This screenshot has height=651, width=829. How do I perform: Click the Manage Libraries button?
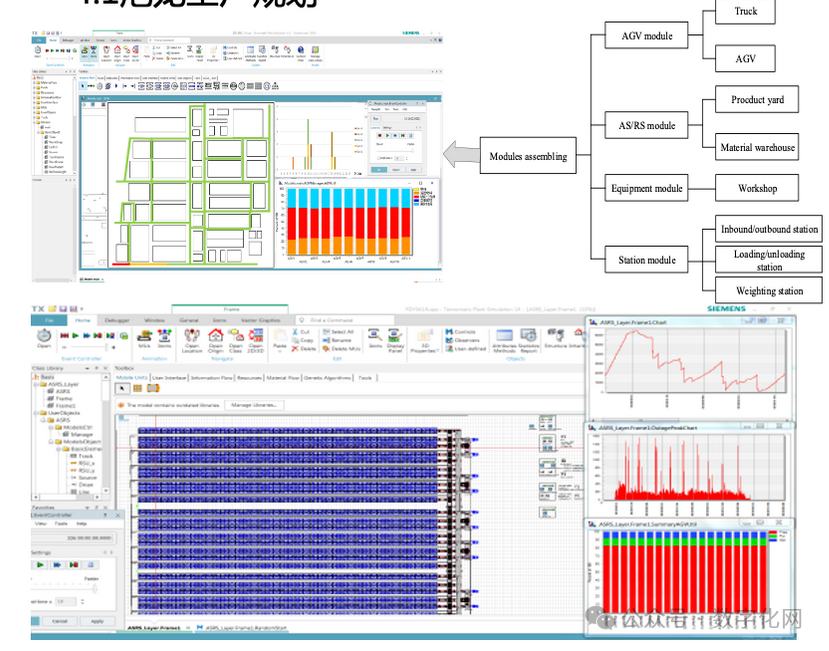[252, 405]
